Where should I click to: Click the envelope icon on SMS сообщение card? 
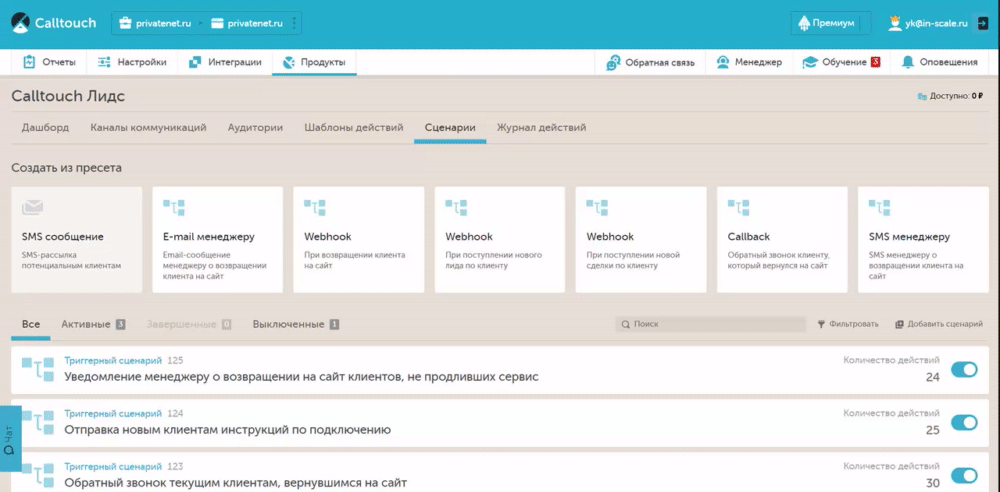(33, 207)
